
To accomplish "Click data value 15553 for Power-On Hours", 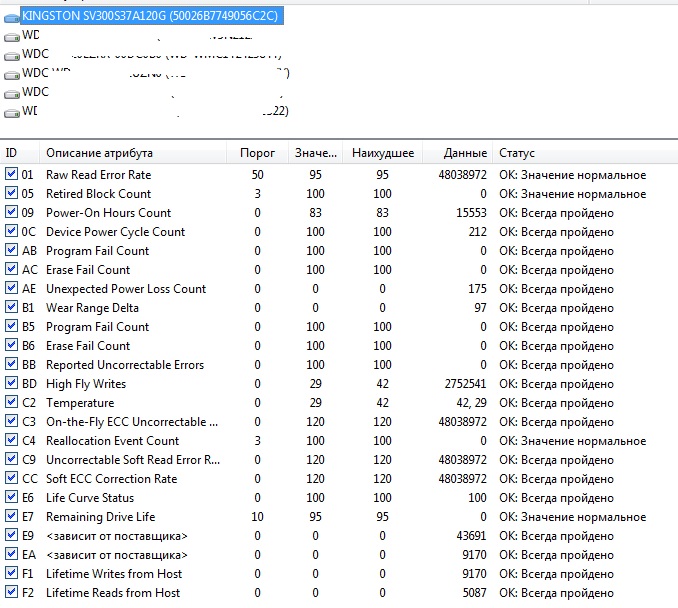I will pos(471,213).
